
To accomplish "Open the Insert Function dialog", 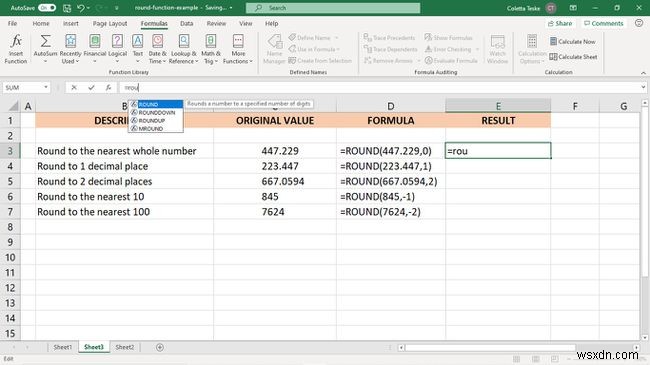I will point(16,49).
